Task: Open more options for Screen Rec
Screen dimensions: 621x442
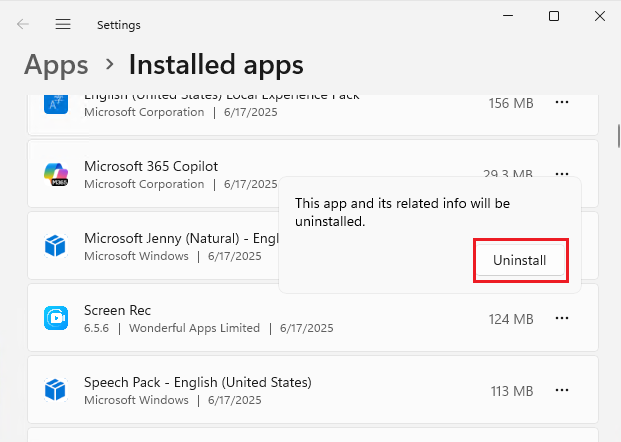Action: 562,318
